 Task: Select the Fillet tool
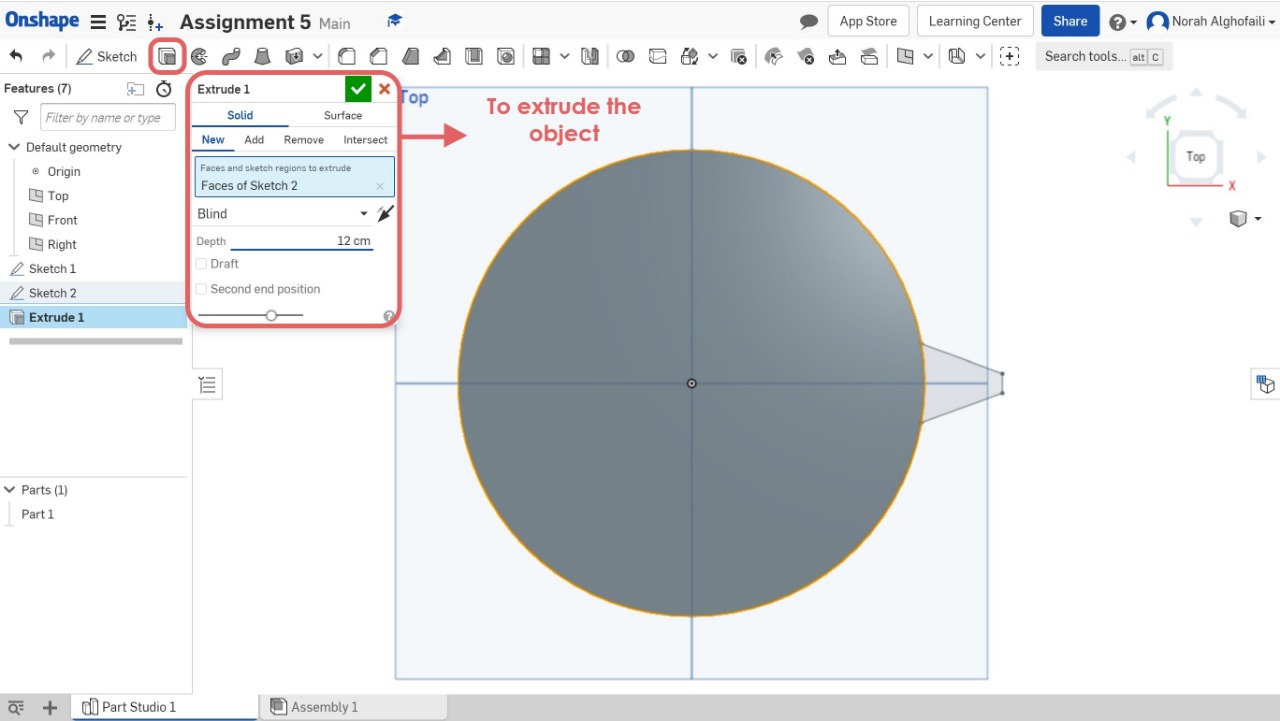point(347,56)
